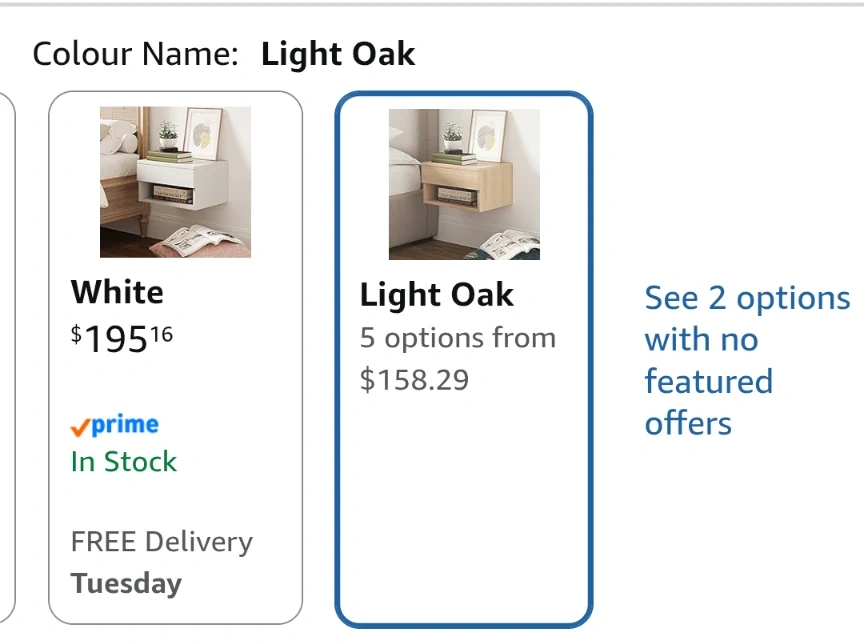Screen dimensions: 864x644
Task: Click the dollar sign of the White price
Action: 76,335
